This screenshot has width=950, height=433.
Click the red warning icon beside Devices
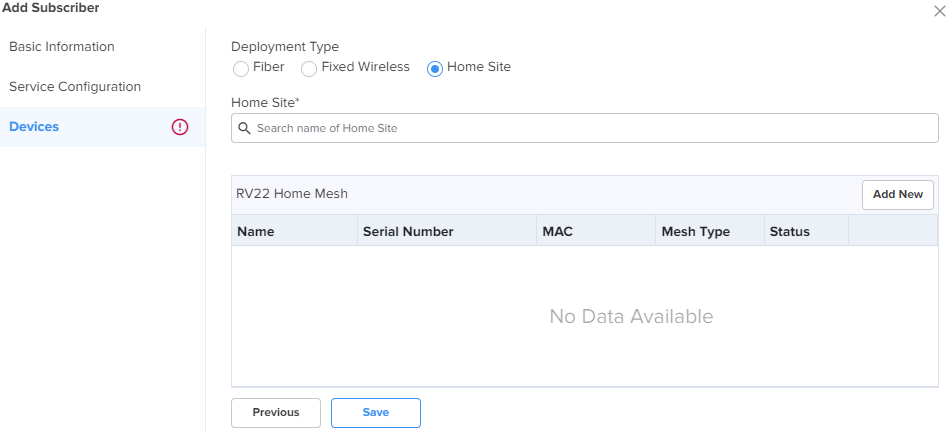tap(180, 127)
